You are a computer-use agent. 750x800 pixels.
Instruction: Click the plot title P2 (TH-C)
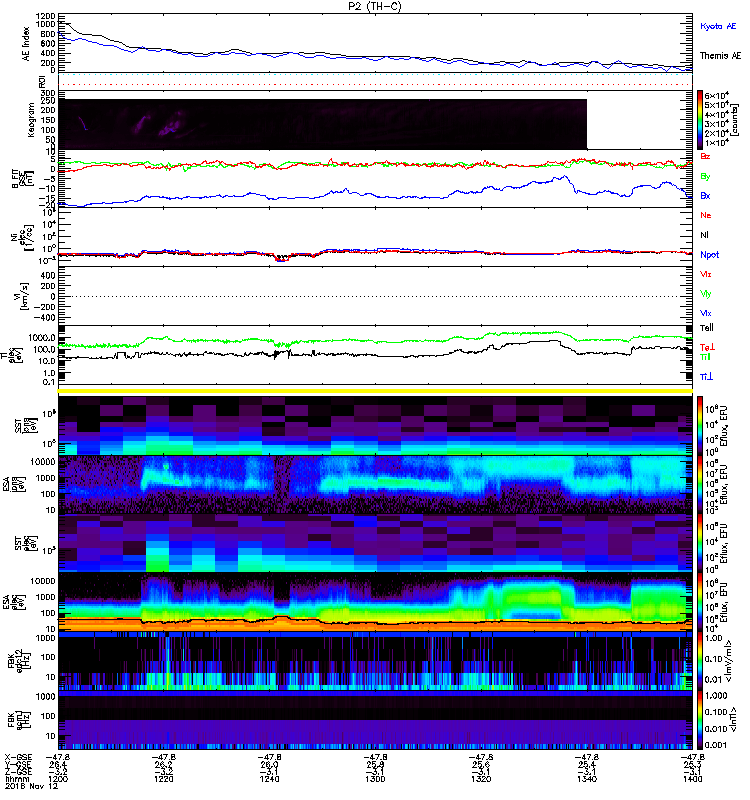[x=375, y=6]
